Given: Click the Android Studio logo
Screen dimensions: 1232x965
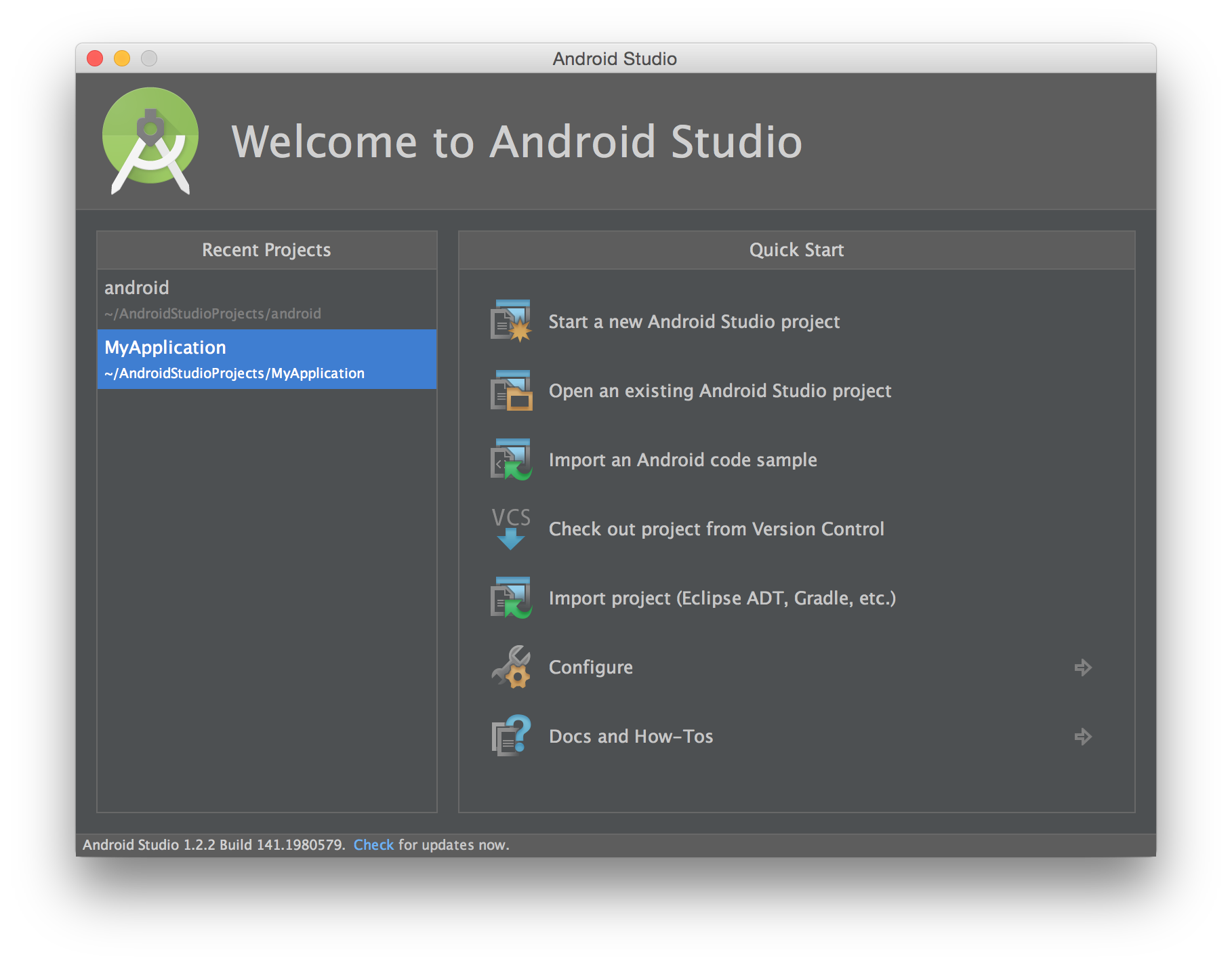Looking at the screenshot, I should pos(150,141).
